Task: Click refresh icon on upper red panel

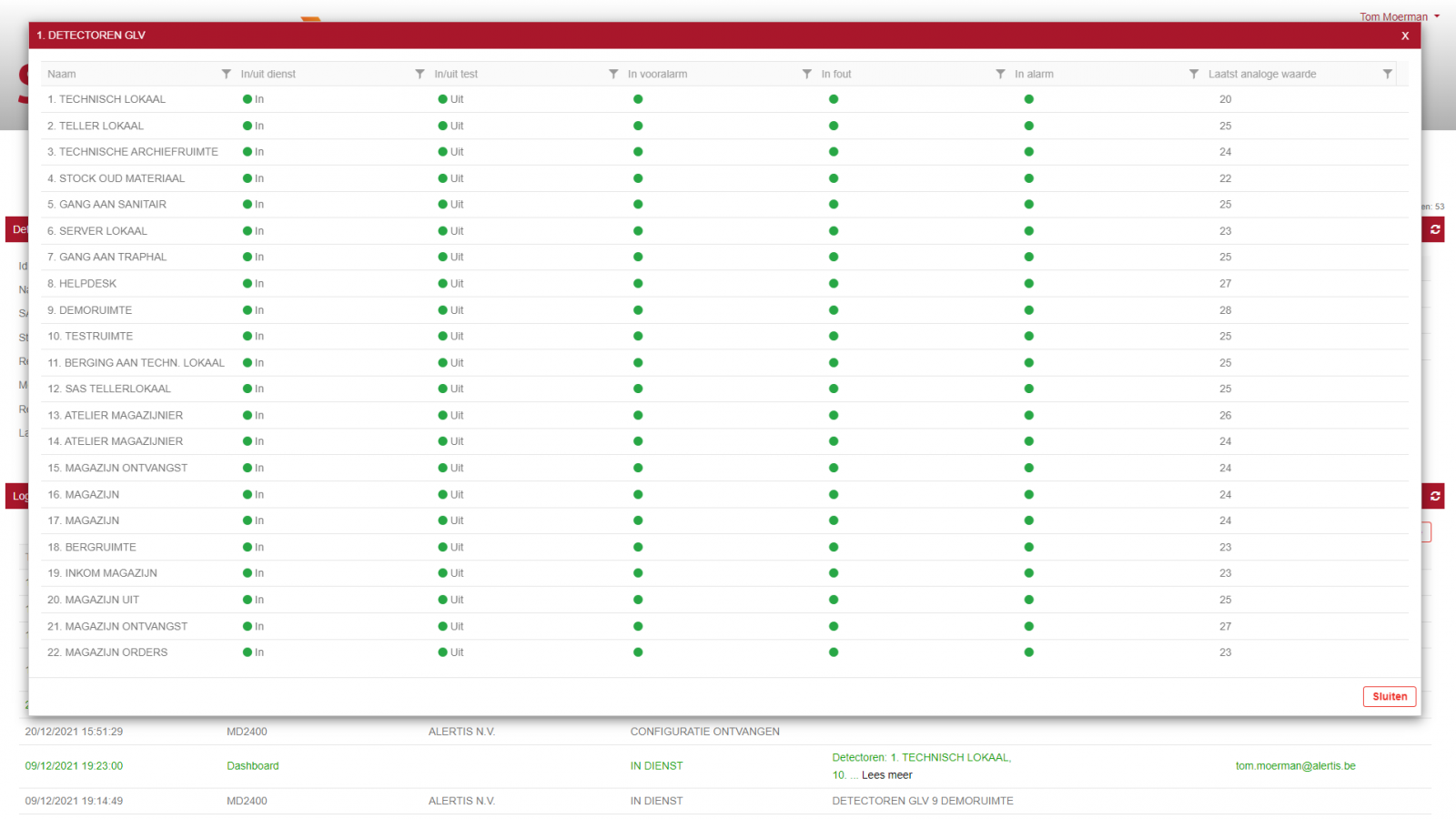Action: 1435,229
